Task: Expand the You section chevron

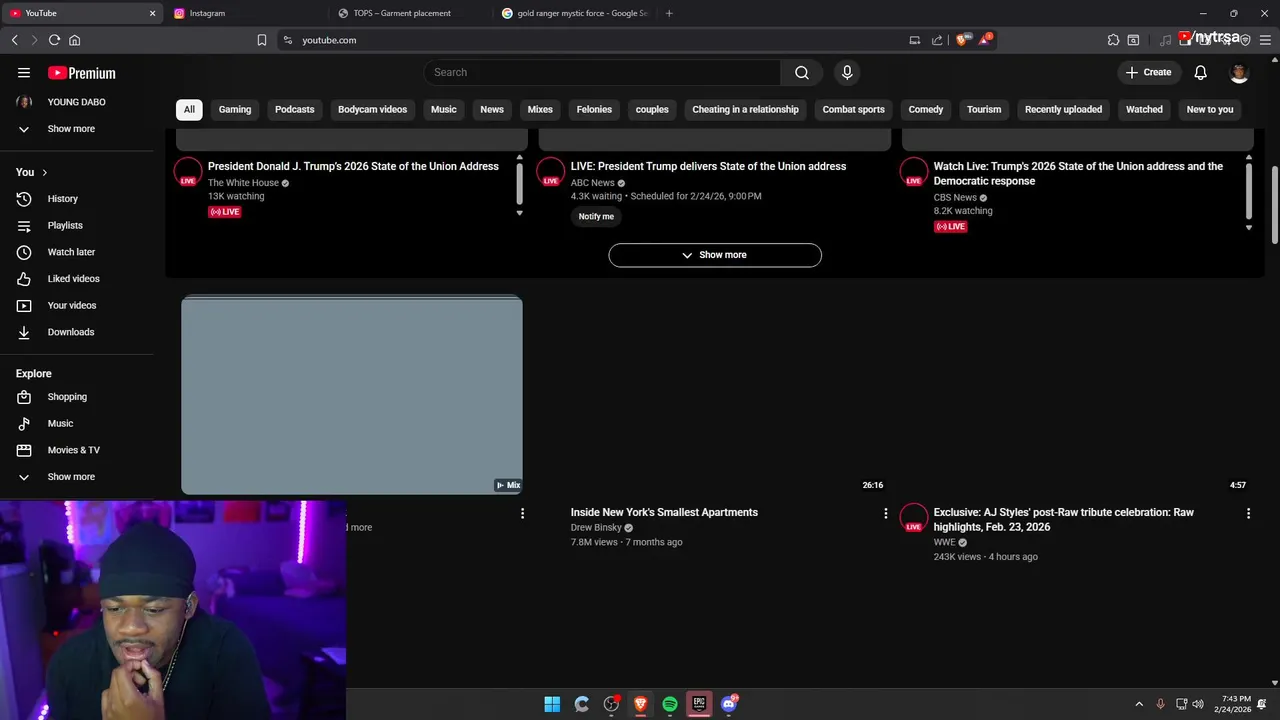Action: [x=44, y=172]
